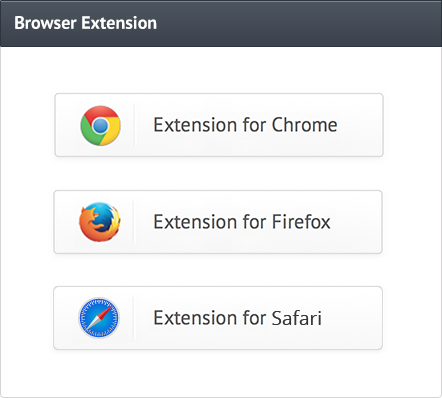
Task: Open the Extension for Chrome button
Action: click(x=219, y=125)
